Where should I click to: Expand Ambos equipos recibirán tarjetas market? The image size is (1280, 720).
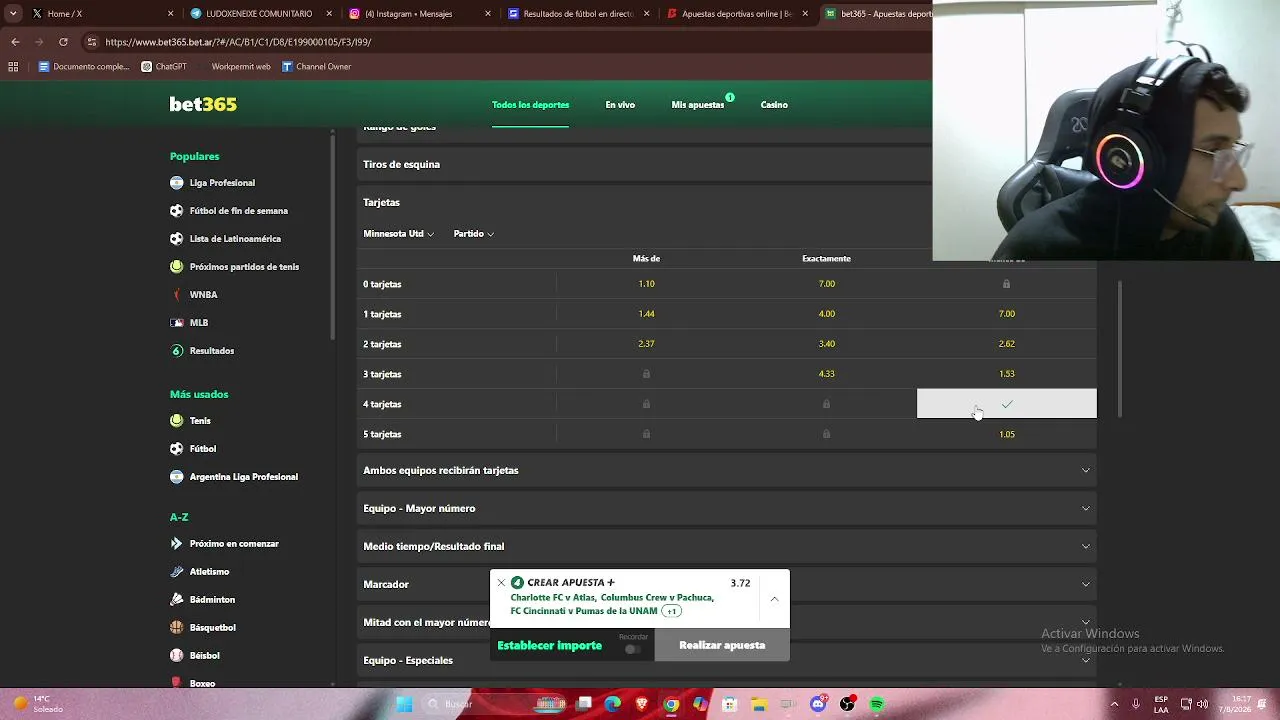click(x=727, y=470)
